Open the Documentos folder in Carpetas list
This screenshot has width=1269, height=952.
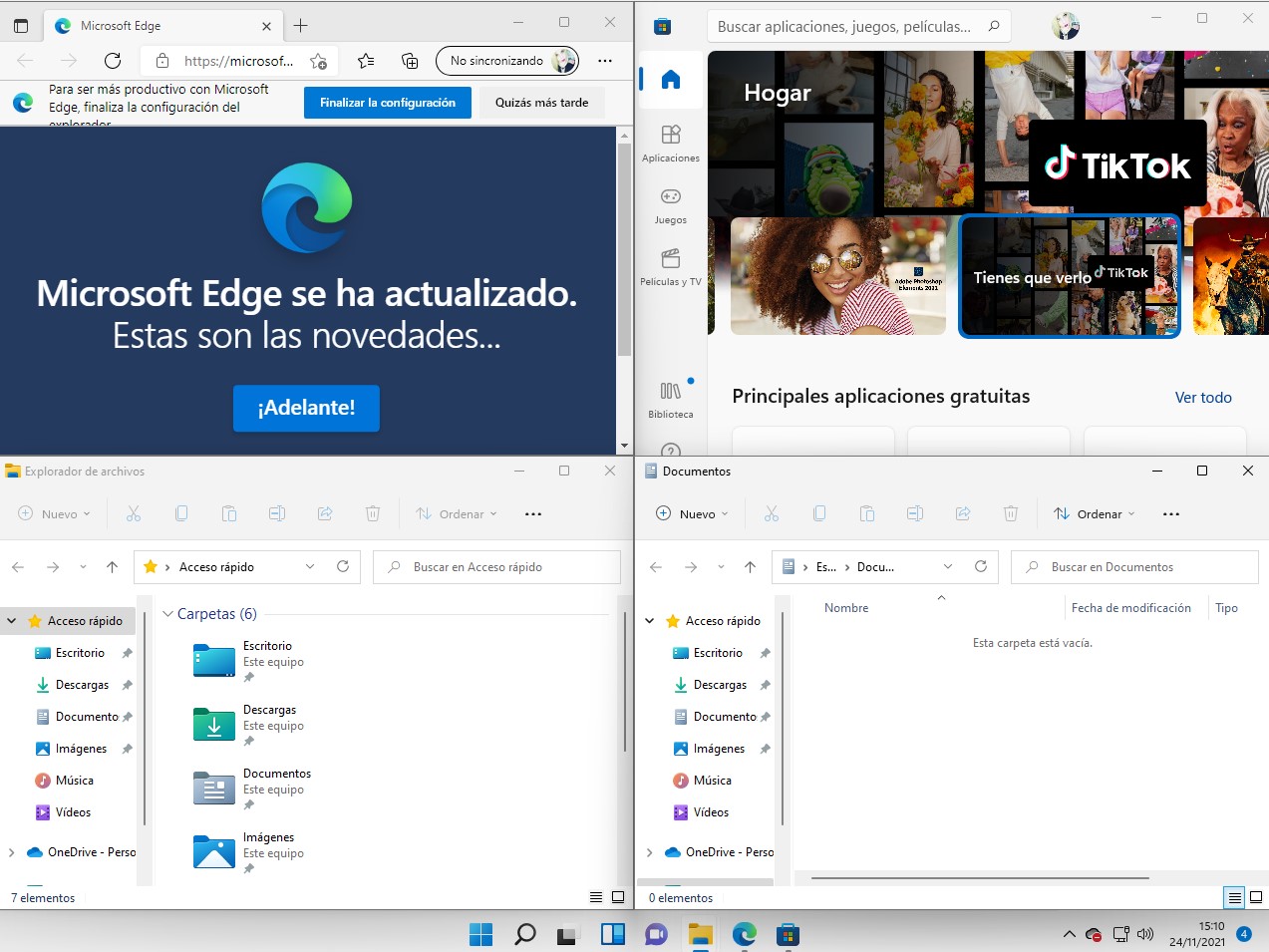251,788
